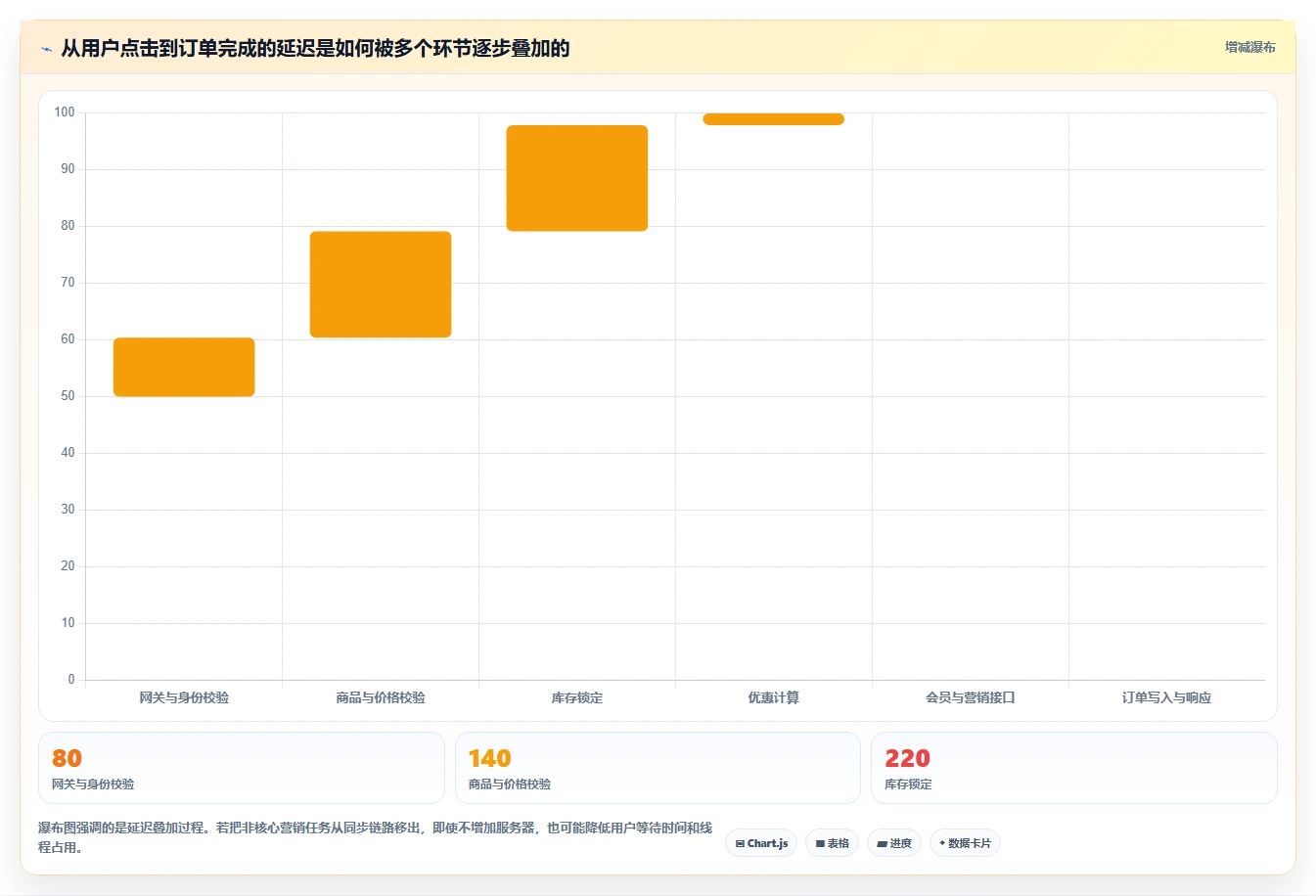
Task: Click the lightning icon beside the chart title
Action: point(46,49)
